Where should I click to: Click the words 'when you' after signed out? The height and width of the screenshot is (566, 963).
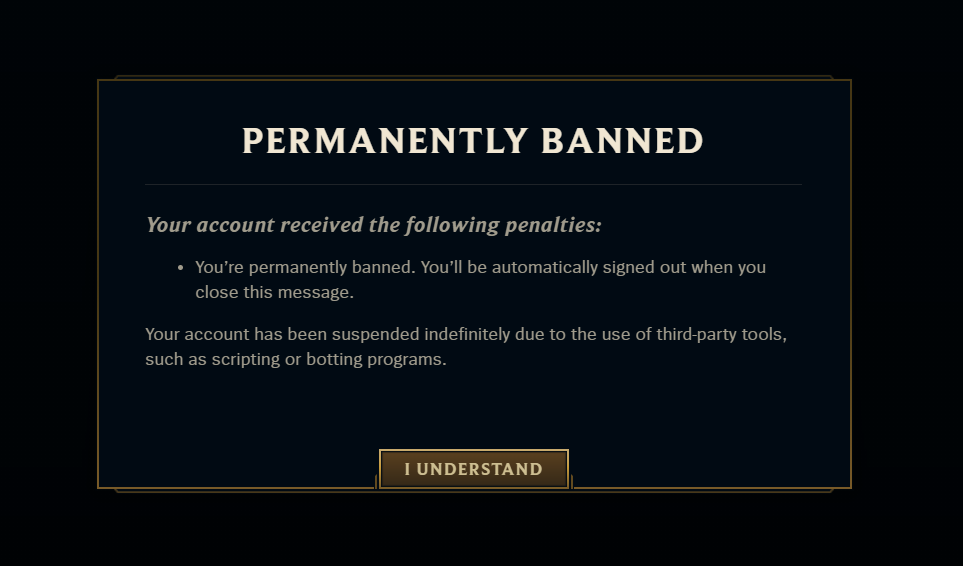point(728,268)
